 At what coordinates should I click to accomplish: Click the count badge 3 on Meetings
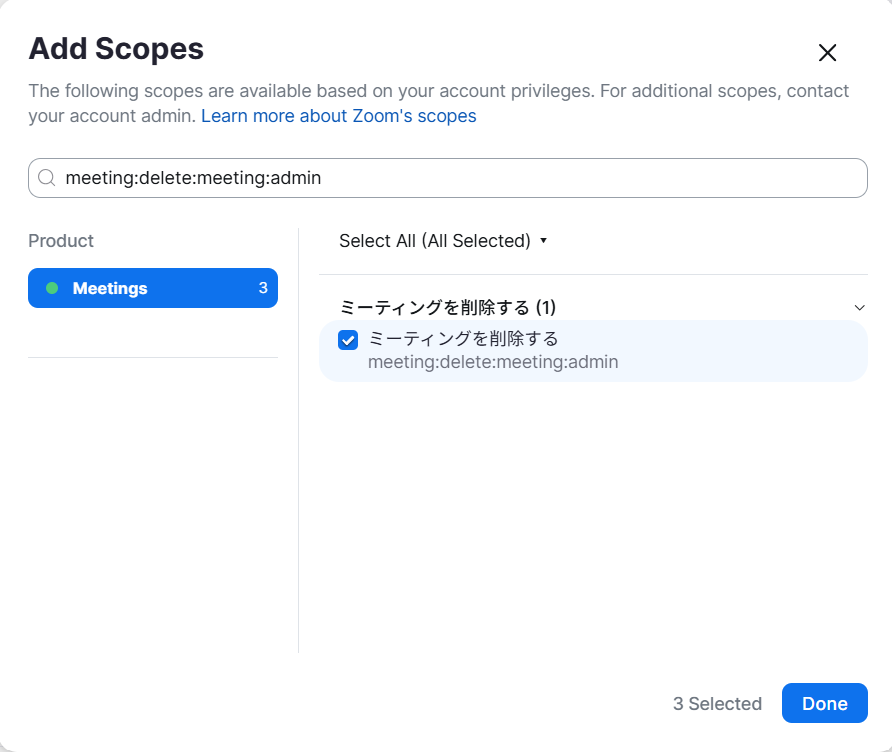pyautogui.click(x=263, y=288)
